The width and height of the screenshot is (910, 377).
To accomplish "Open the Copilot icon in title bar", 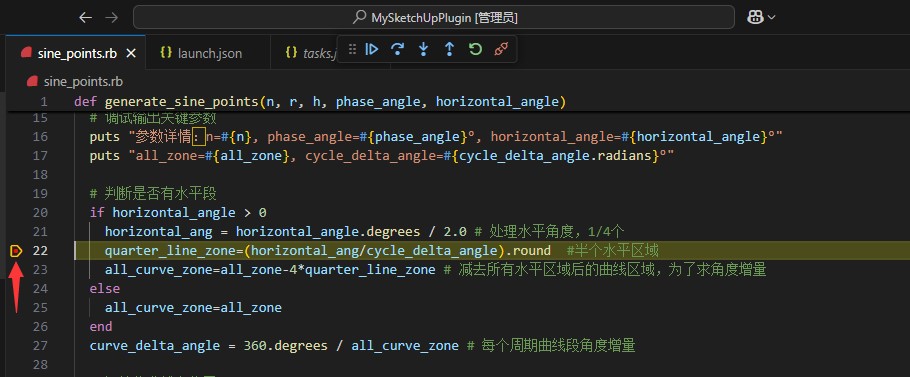I will [755, 17].
